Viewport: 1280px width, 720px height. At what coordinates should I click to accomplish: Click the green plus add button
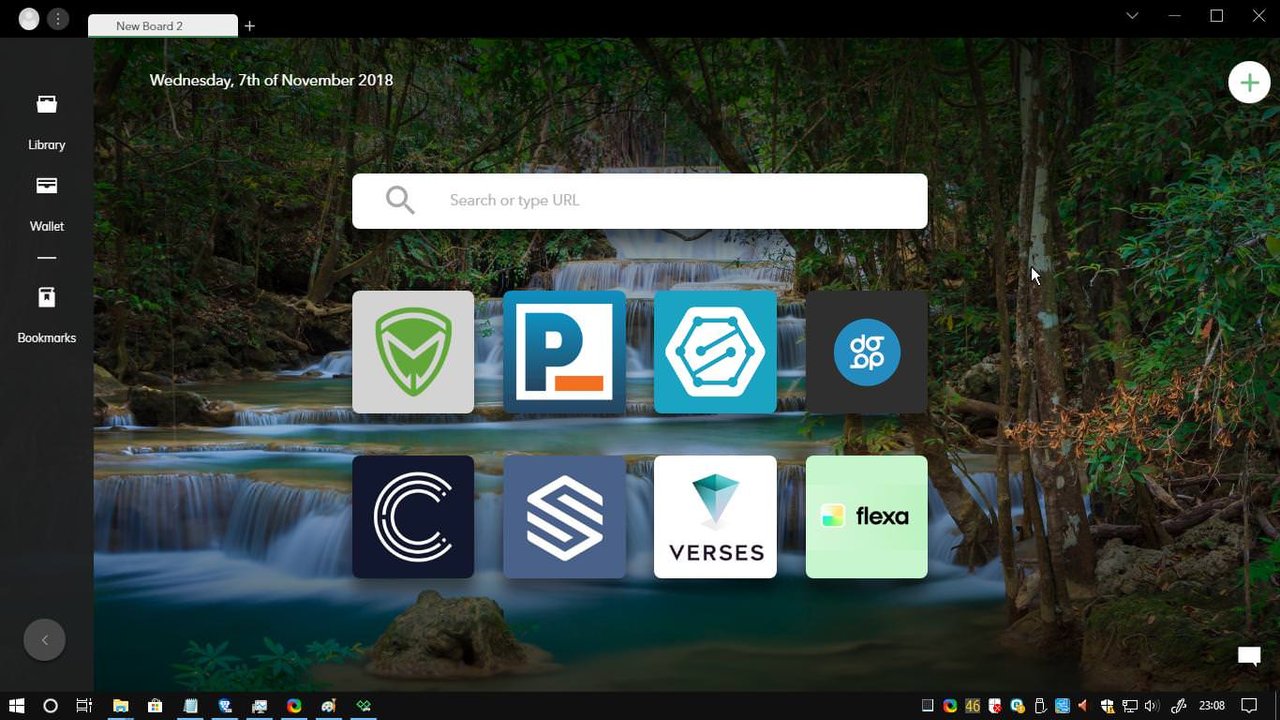1249,82
